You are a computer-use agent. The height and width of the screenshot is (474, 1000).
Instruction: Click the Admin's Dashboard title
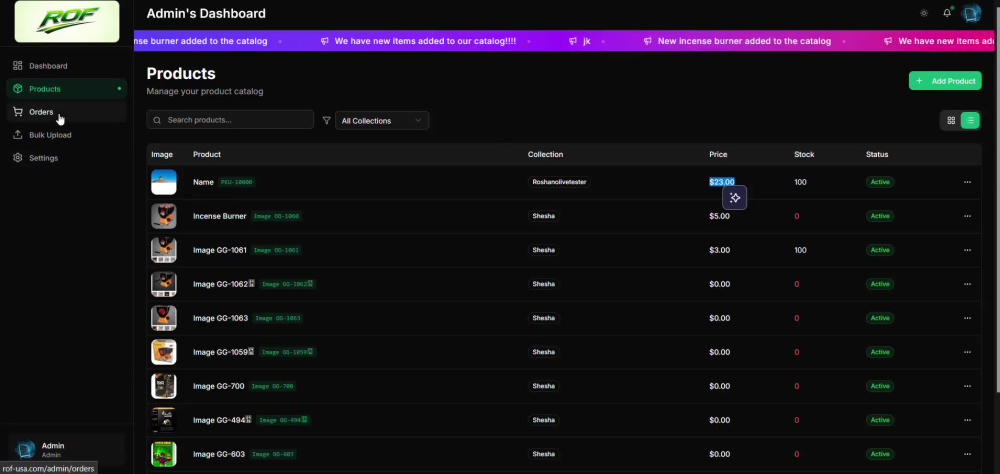[x=206, y=13]
